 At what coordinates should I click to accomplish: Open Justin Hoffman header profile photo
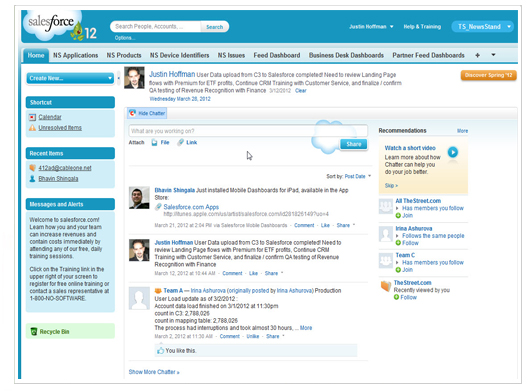coord(134,78)
